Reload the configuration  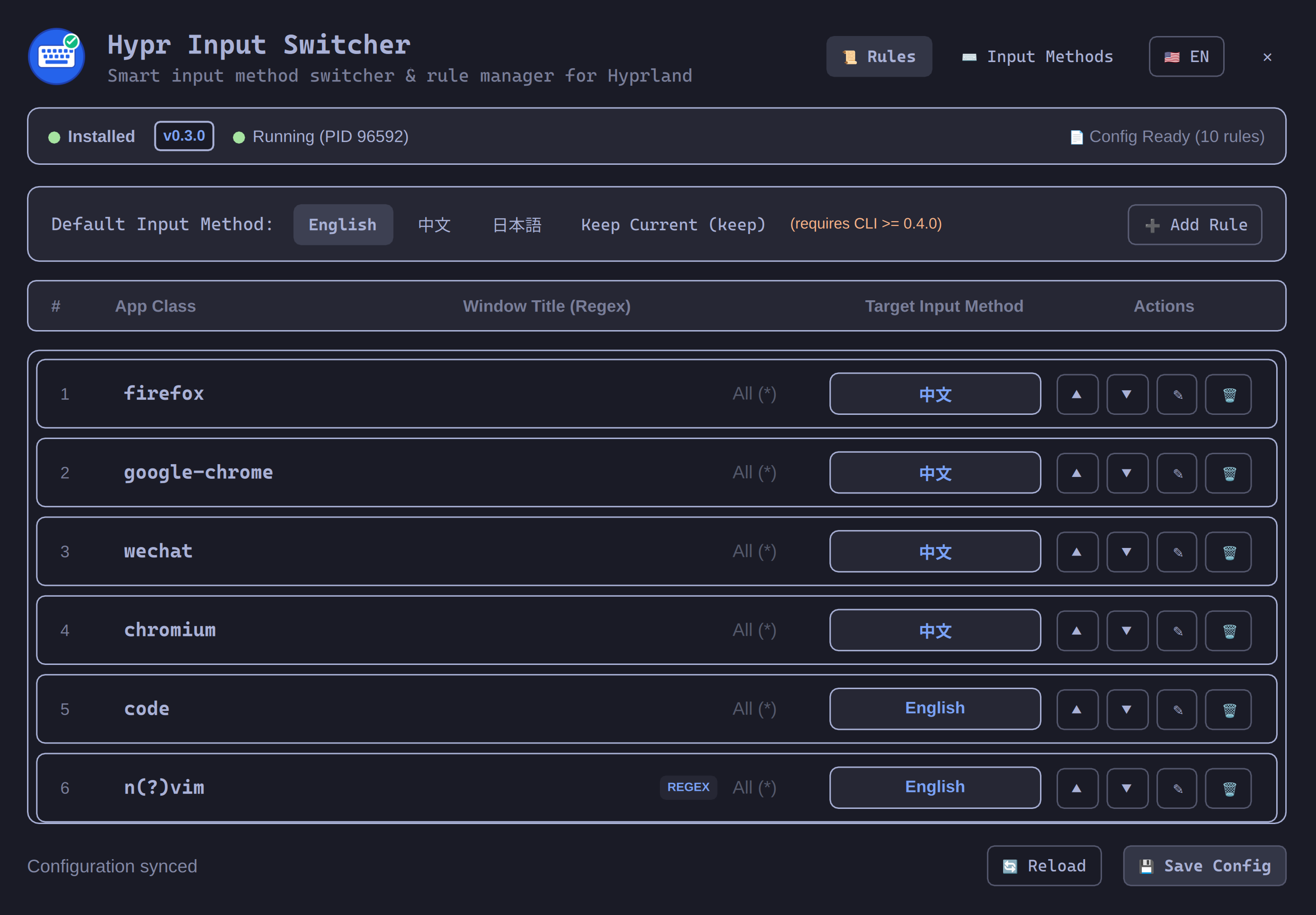(x=1044, y=866)
